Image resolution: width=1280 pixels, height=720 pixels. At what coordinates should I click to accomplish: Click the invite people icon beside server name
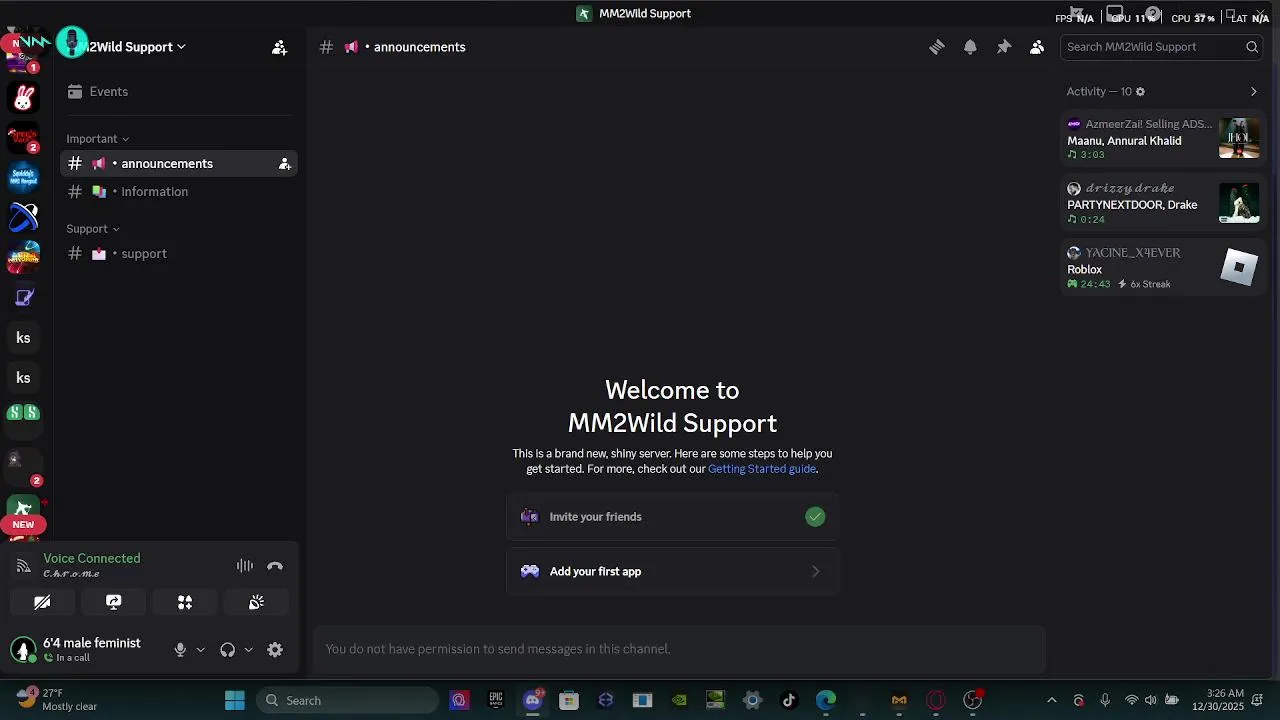click(279, 47)
